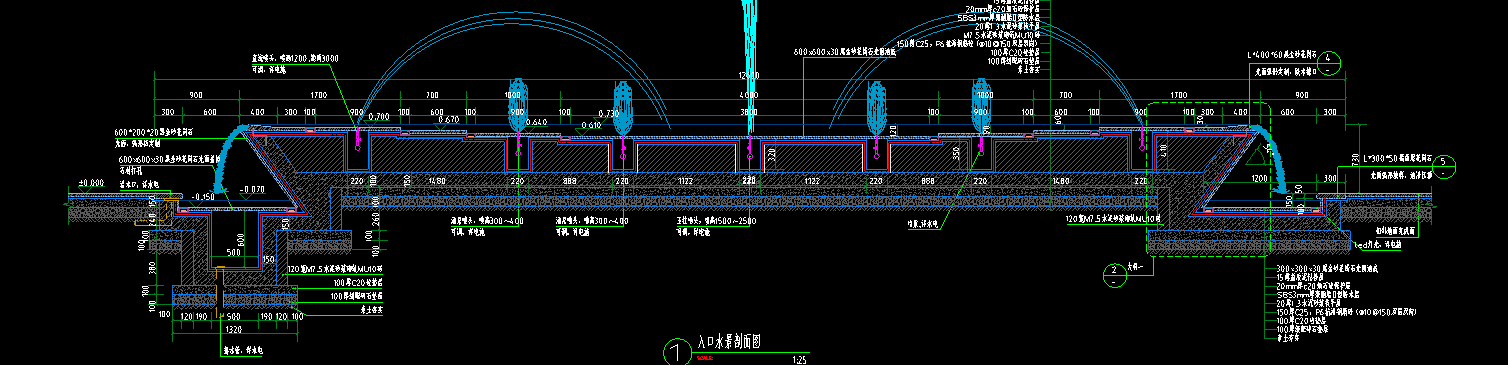1508x365 pixels.
Task: Click the numbered circle 1 drawing title marker
Action: click(x=677, y=352)
